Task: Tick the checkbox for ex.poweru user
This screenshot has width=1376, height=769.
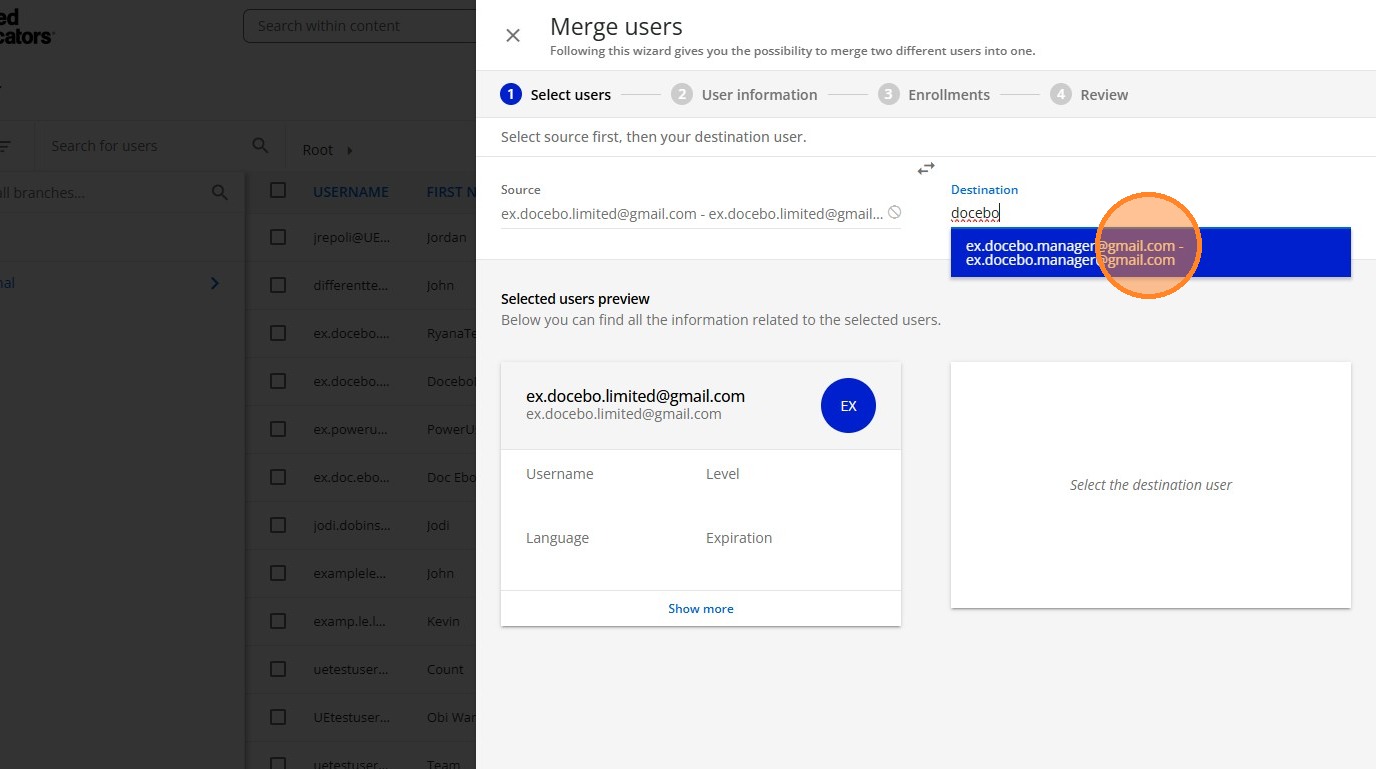Action: (278, 429)
